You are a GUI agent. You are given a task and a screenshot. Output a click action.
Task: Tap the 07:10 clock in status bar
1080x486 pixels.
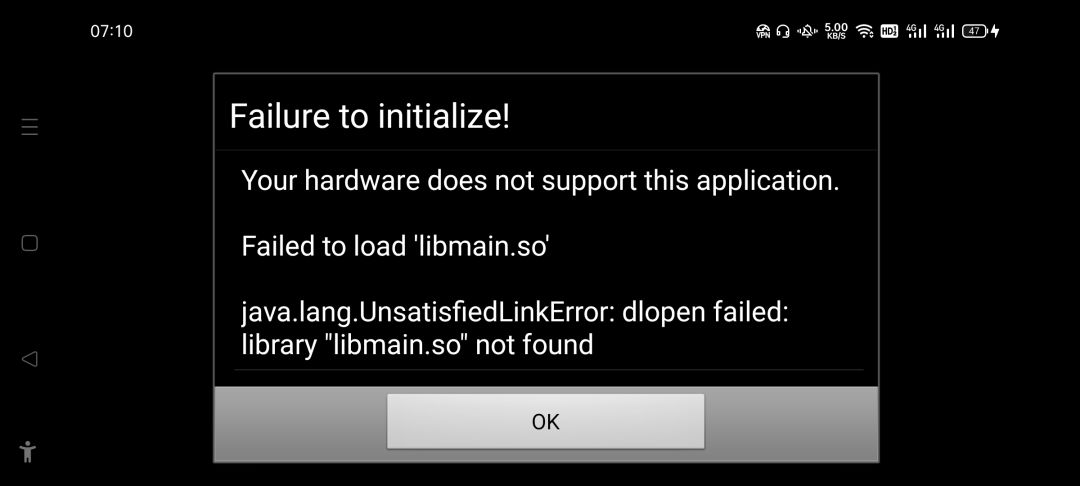[x=111, y=31]
